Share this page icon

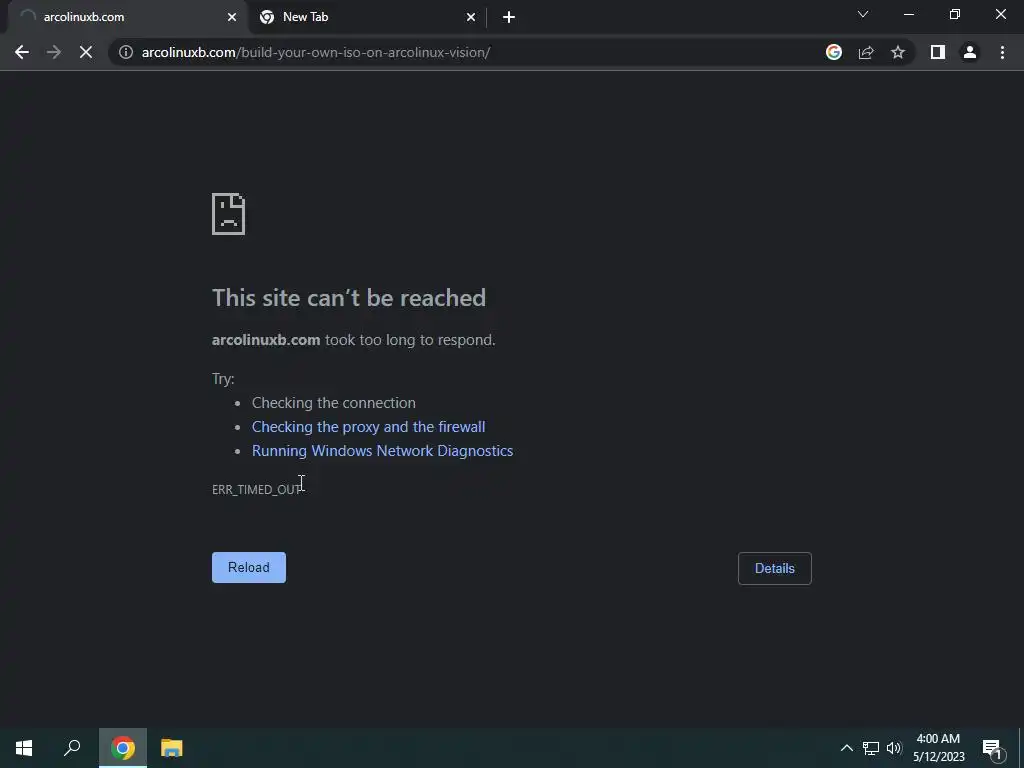click(x=866, y=52)
